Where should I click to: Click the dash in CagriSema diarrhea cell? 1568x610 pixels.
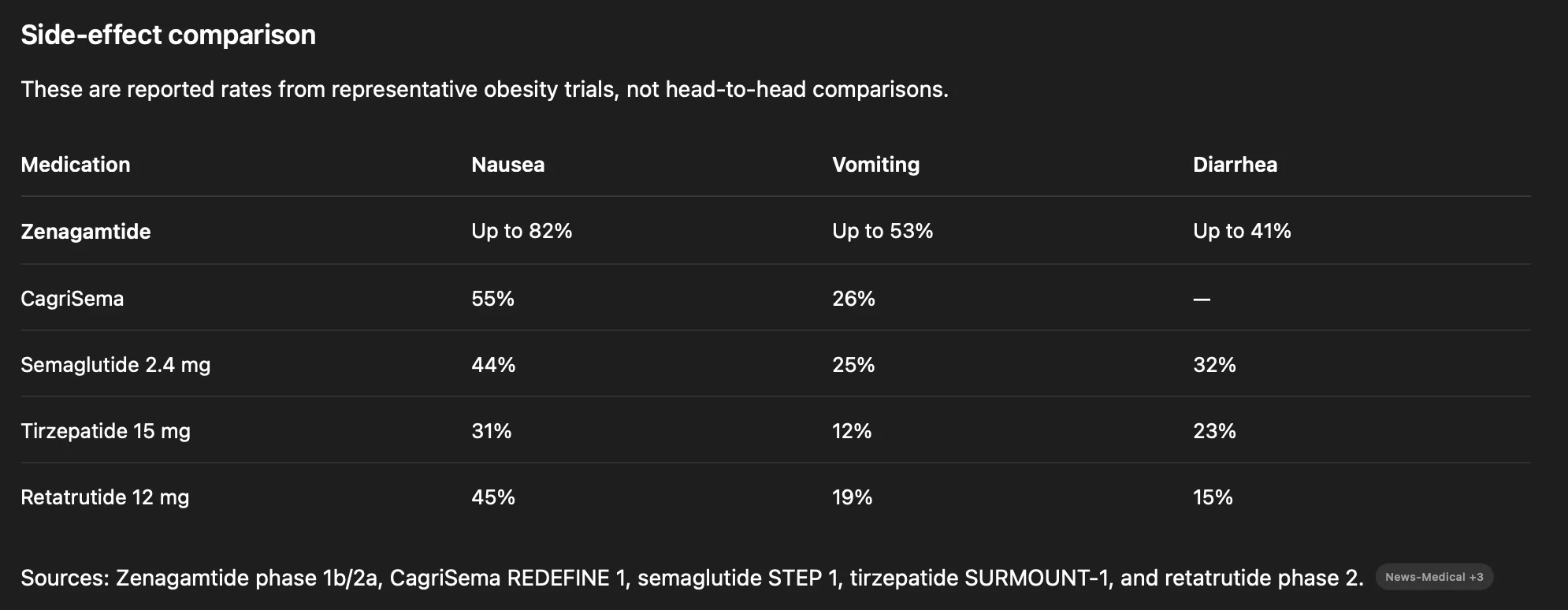tap(1202, 299)
